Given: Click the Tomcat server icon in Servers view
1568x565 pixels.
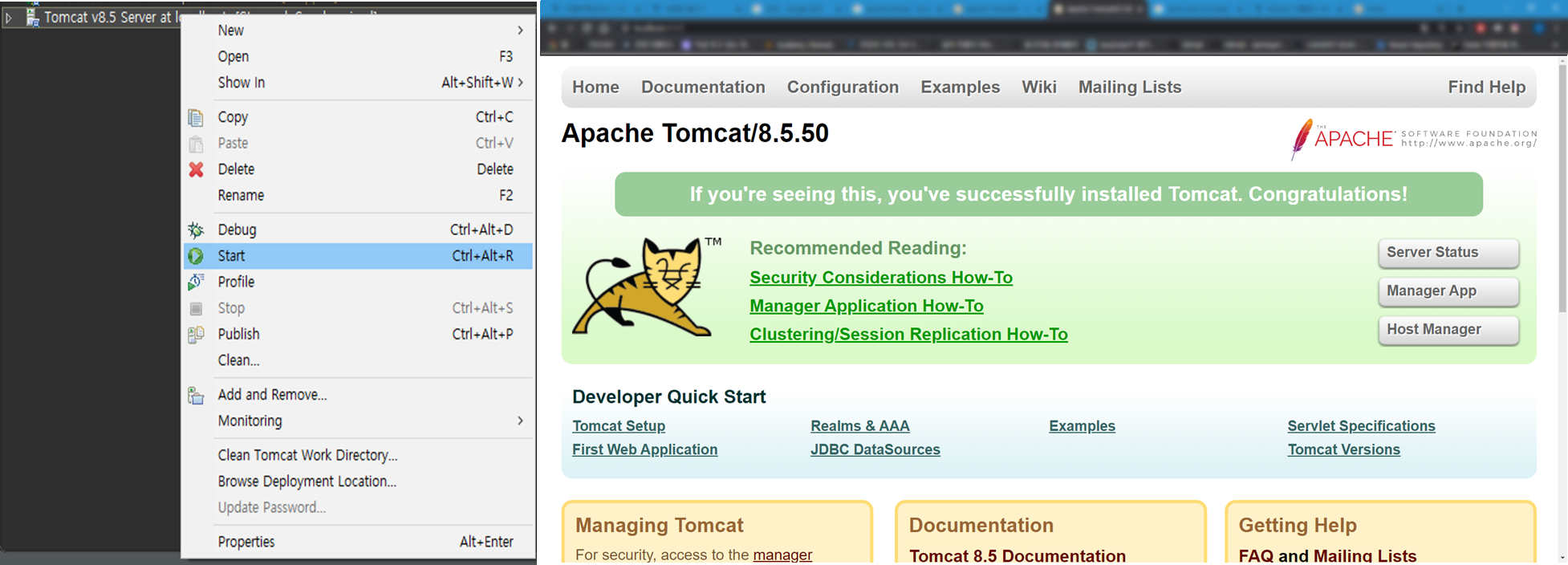Looking at the screenshot, I should 33,17.
